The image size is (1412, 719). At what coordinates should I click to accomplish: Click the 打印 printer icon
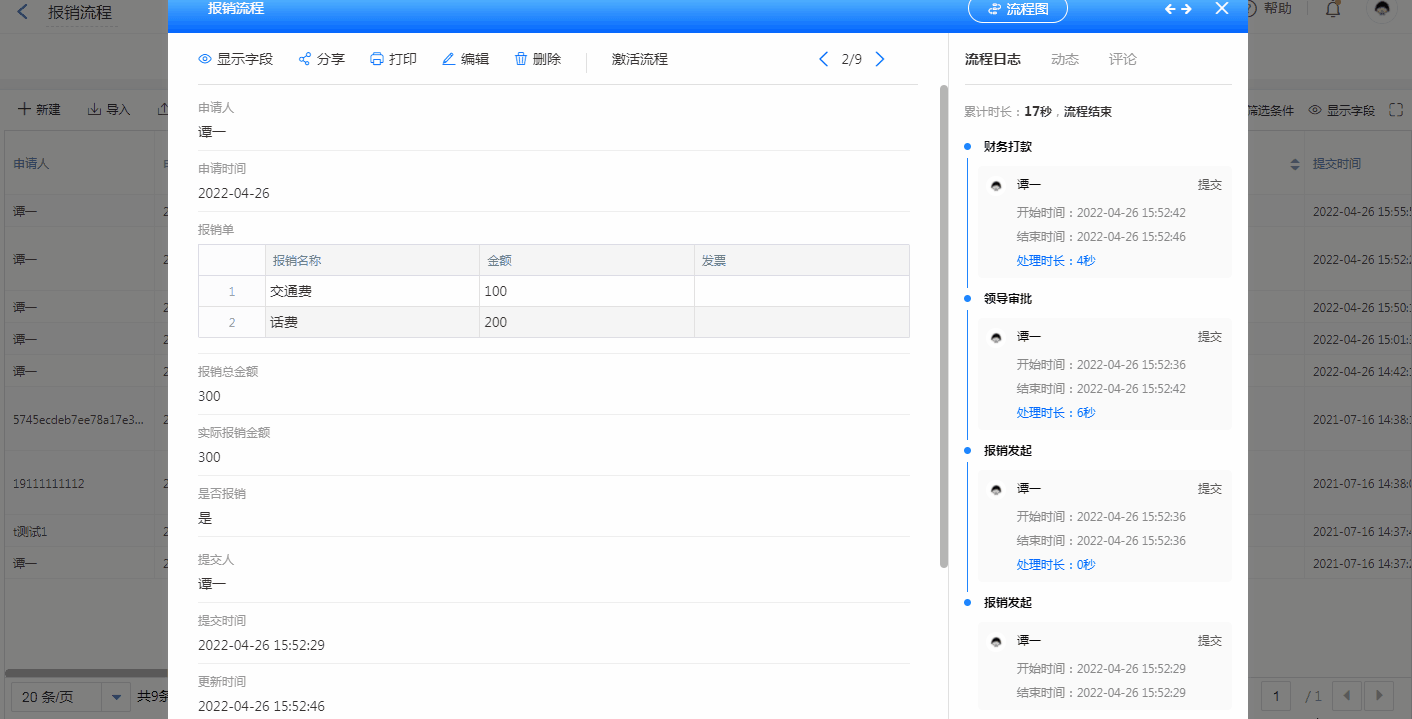[x=377, y=59]
